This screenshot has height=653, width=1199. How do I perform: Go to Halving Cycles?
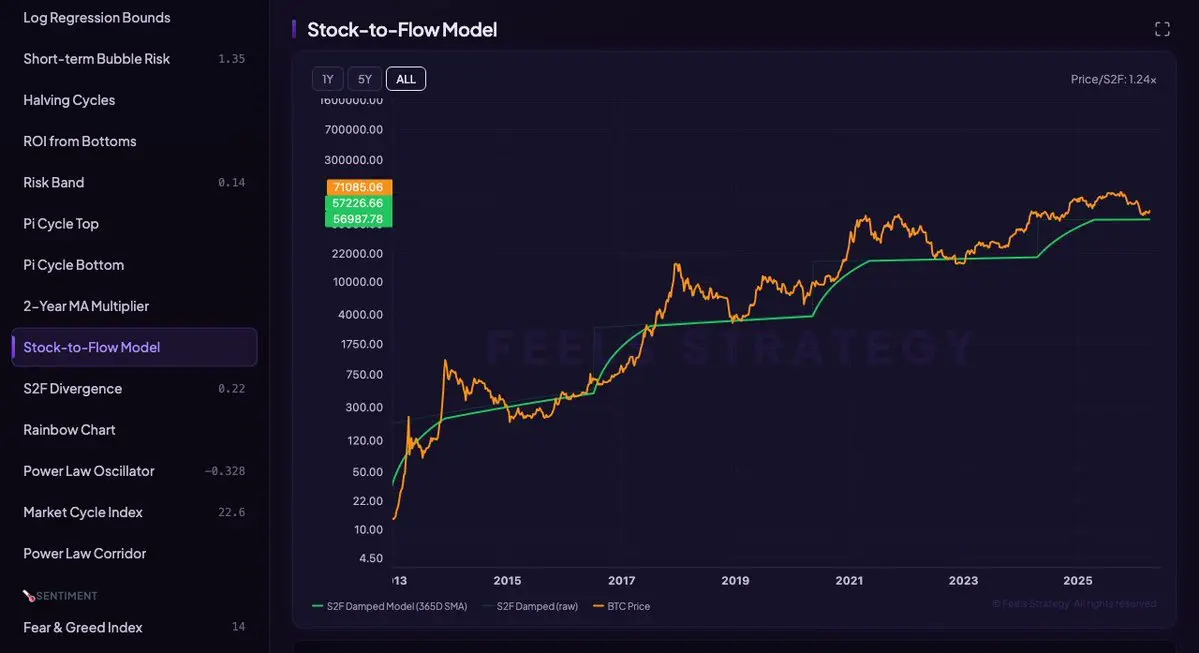point(69,100)
